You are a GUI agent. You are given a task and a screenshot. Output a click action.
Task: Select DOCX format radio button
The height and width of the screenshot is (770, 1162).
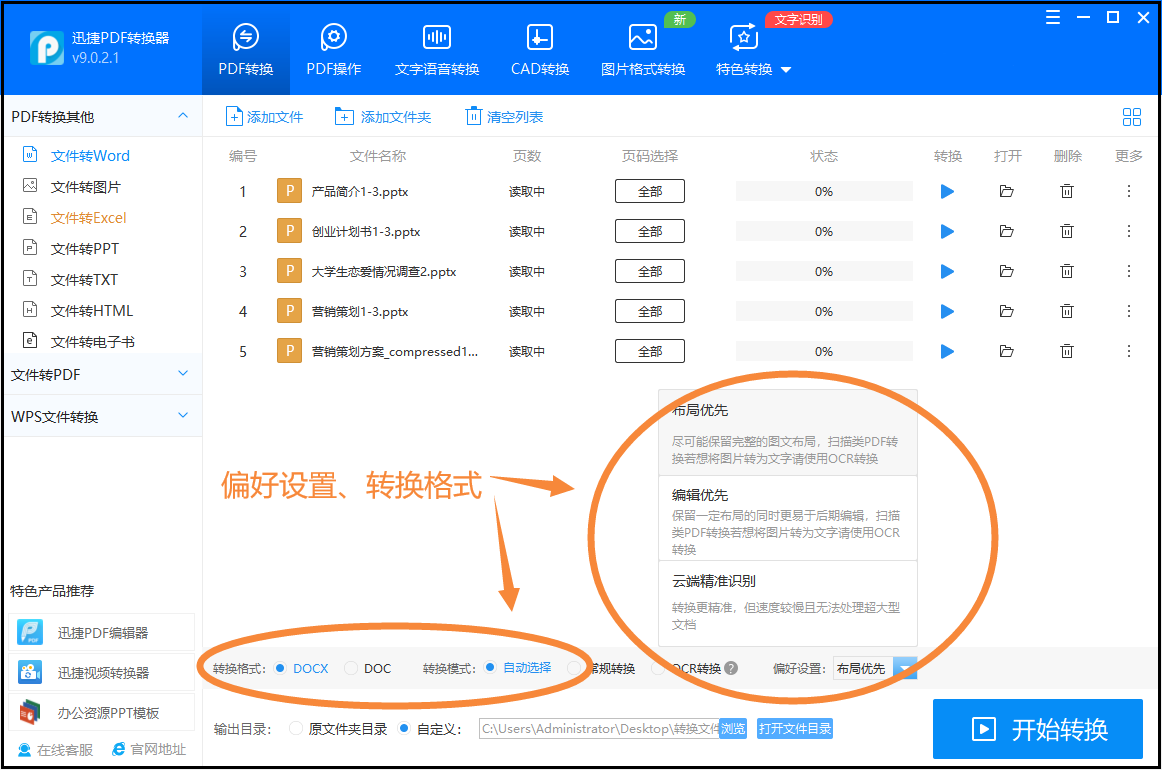click(280, 668)
